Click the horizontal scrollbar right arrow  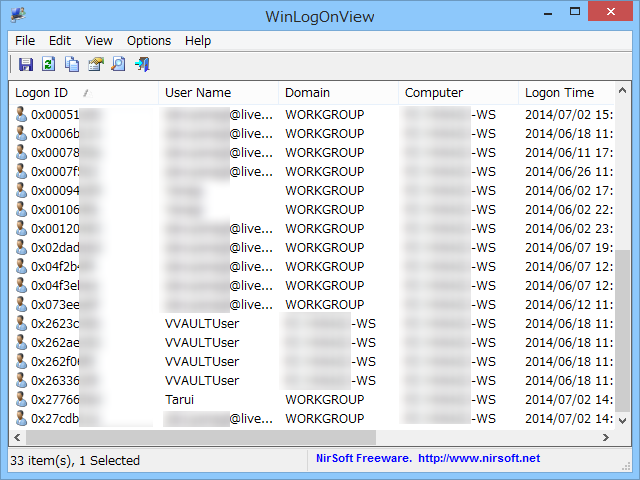(x=606, y=438)
